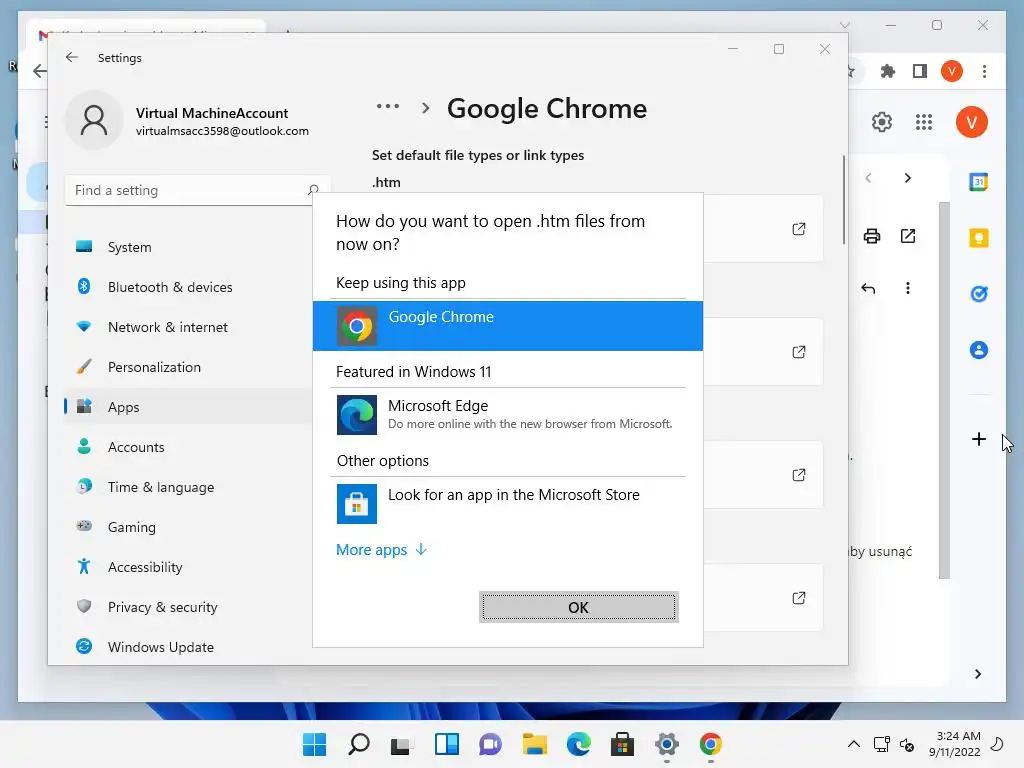Open Google account avatar in Gmail
Viewport: 1024px width, 768px height.
[972, 122]
